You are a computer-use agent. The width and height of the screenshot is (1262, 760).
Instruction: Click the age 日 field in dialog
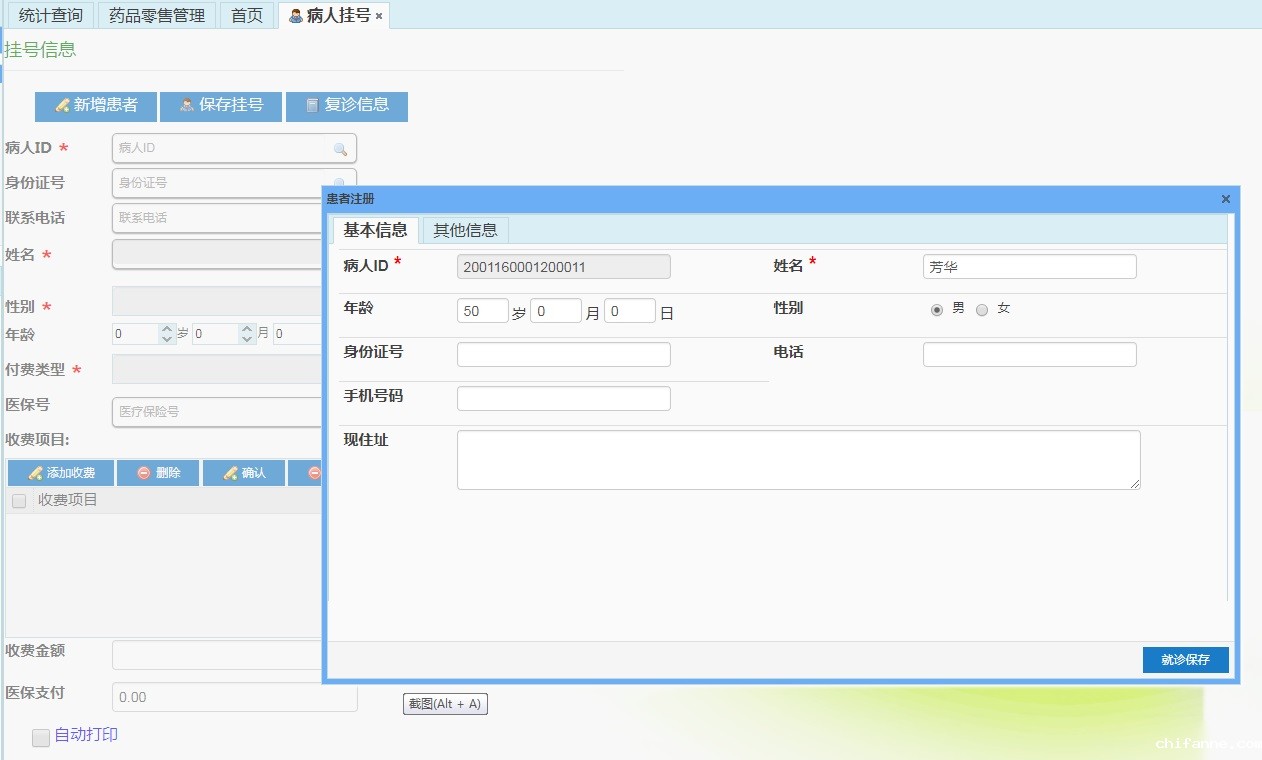630,311
